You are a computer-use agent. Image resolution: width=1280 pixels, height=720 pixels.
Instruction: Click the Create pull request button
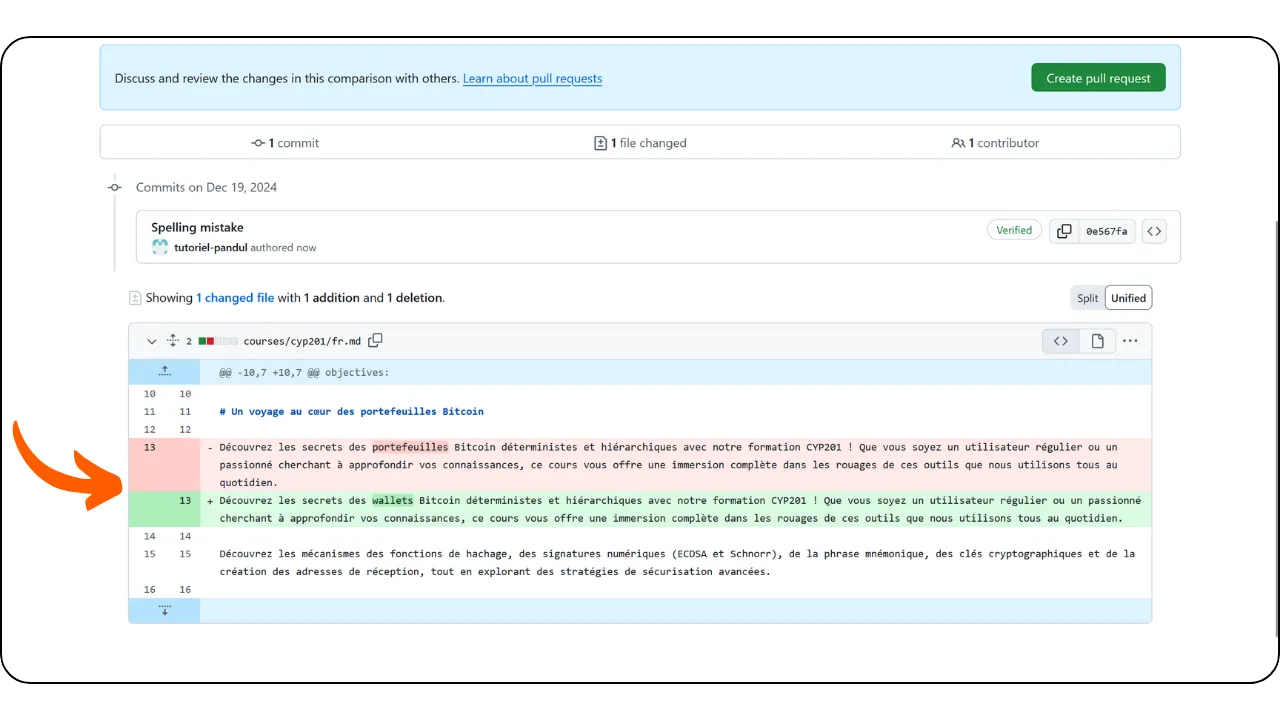1098,78
